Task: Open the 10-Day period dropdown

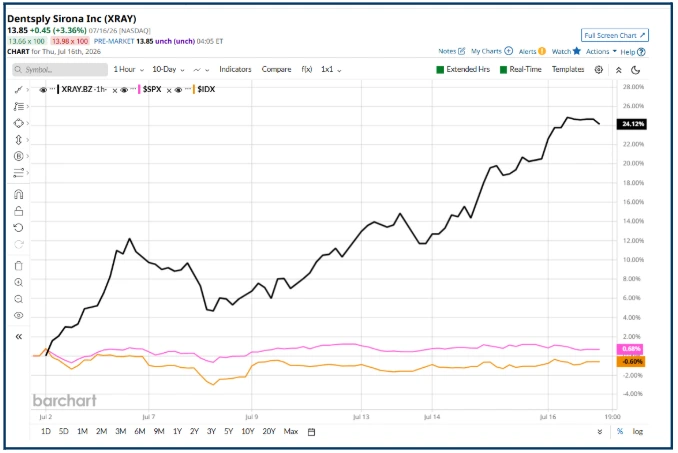Action: coord(168,69)
